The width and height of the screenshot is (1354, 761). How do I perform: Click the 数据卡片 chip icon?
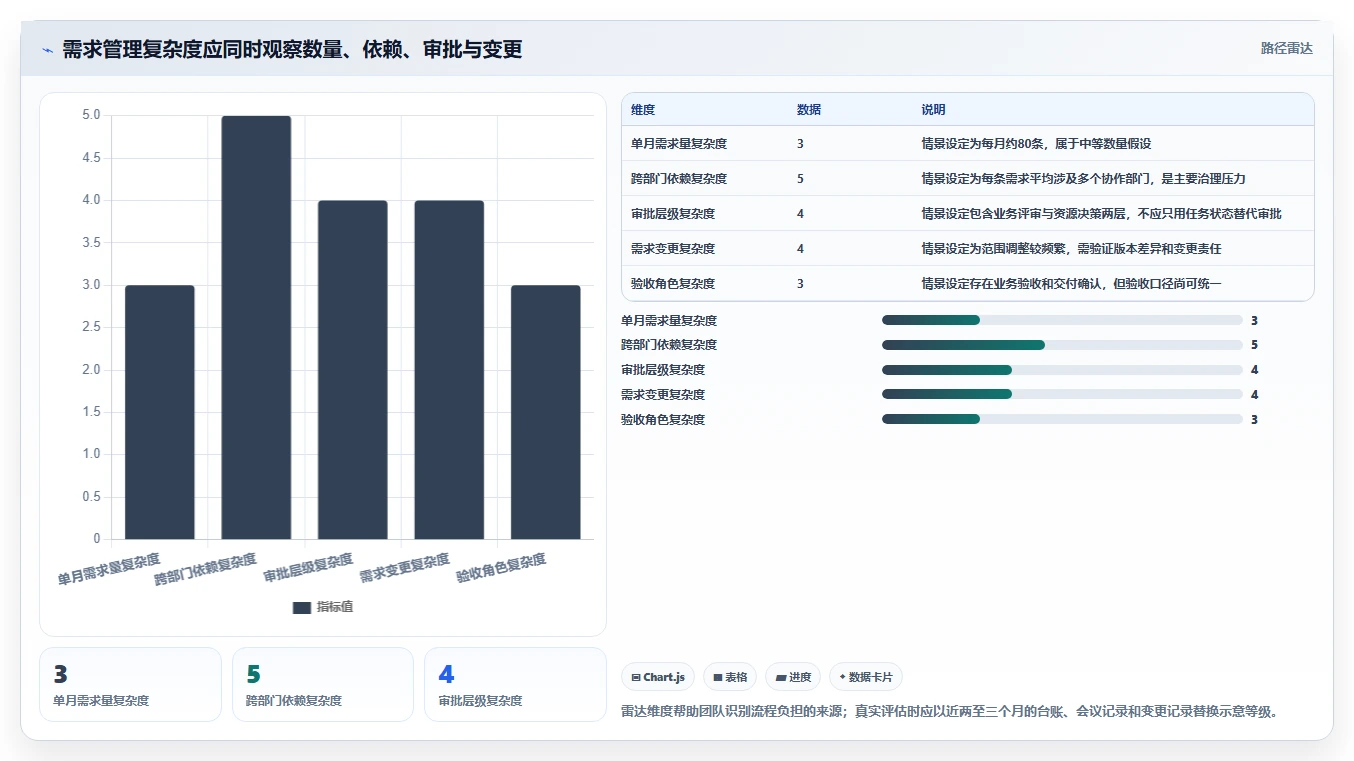842,677
